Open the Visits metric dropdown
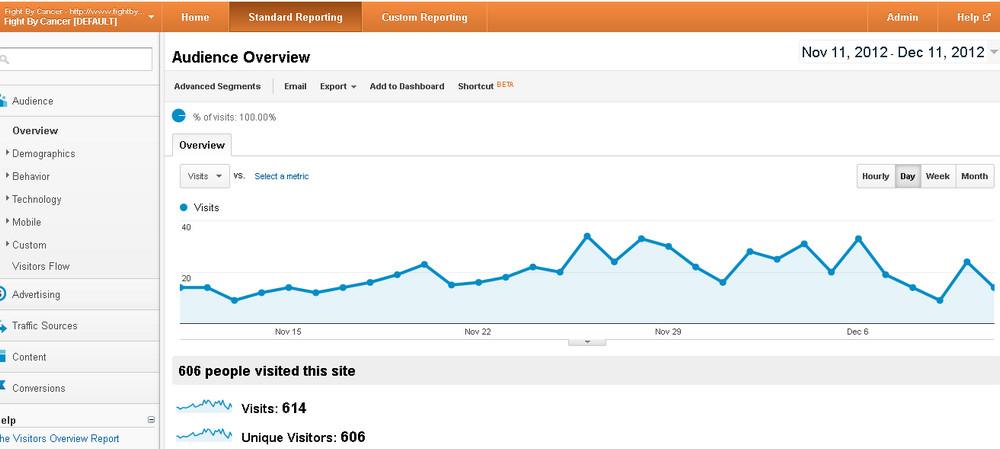The image size is (1000, 449). 205,176
